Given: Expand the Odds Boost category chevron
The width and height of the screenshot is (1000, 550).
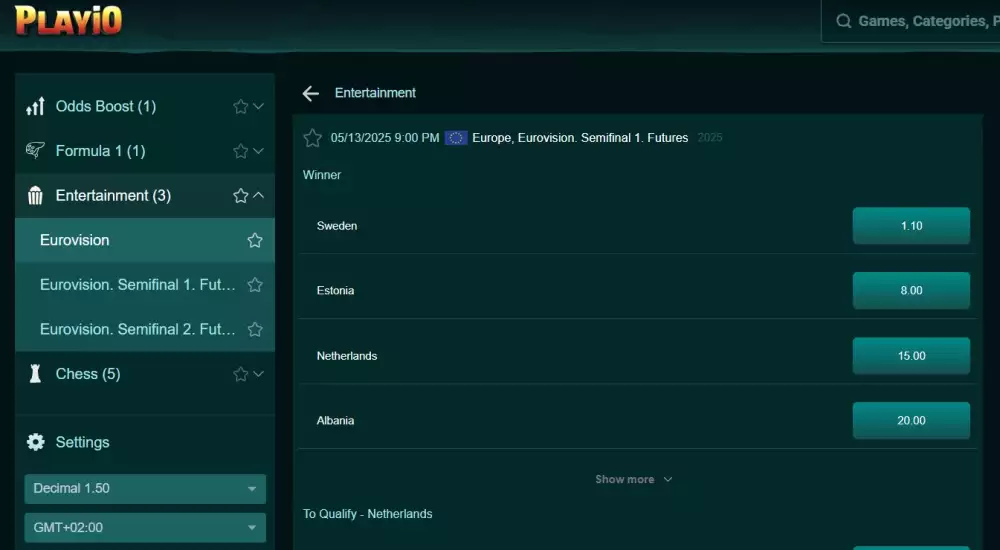Looking at the screenshot, I should click(x=258, y=107).
